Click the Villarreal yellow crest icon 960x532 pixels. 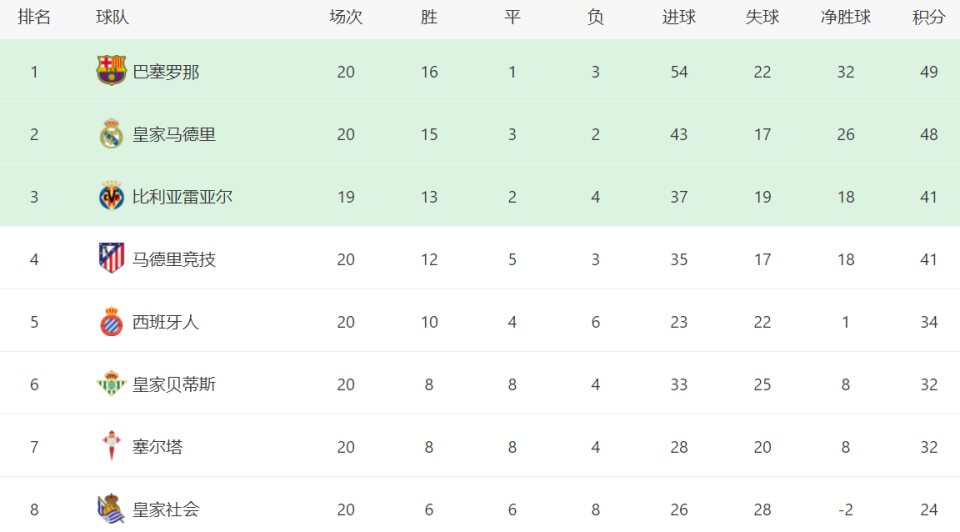111,196
